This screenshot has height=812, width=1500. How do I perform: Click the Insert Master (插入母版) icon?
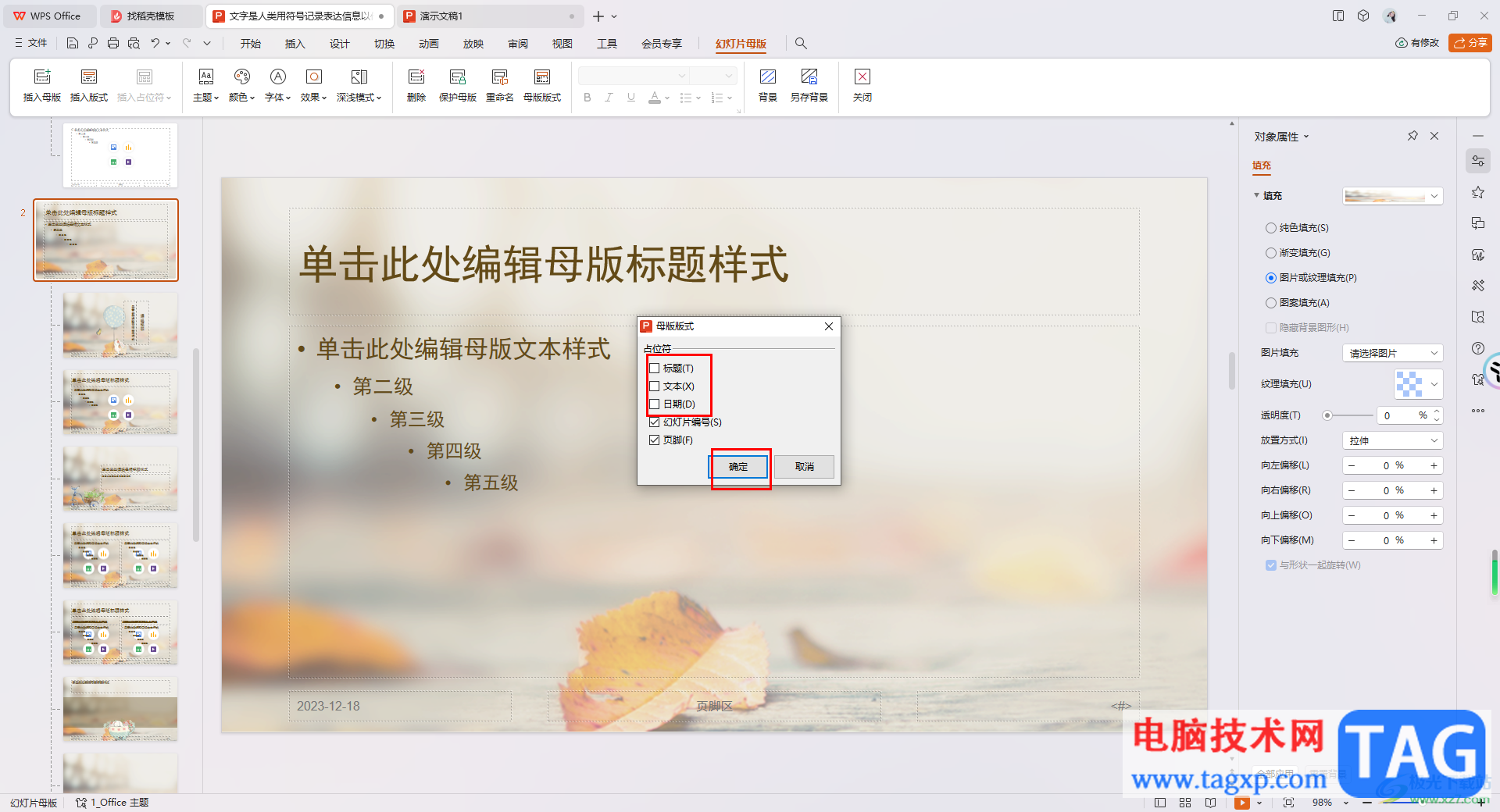pos(42,77)
